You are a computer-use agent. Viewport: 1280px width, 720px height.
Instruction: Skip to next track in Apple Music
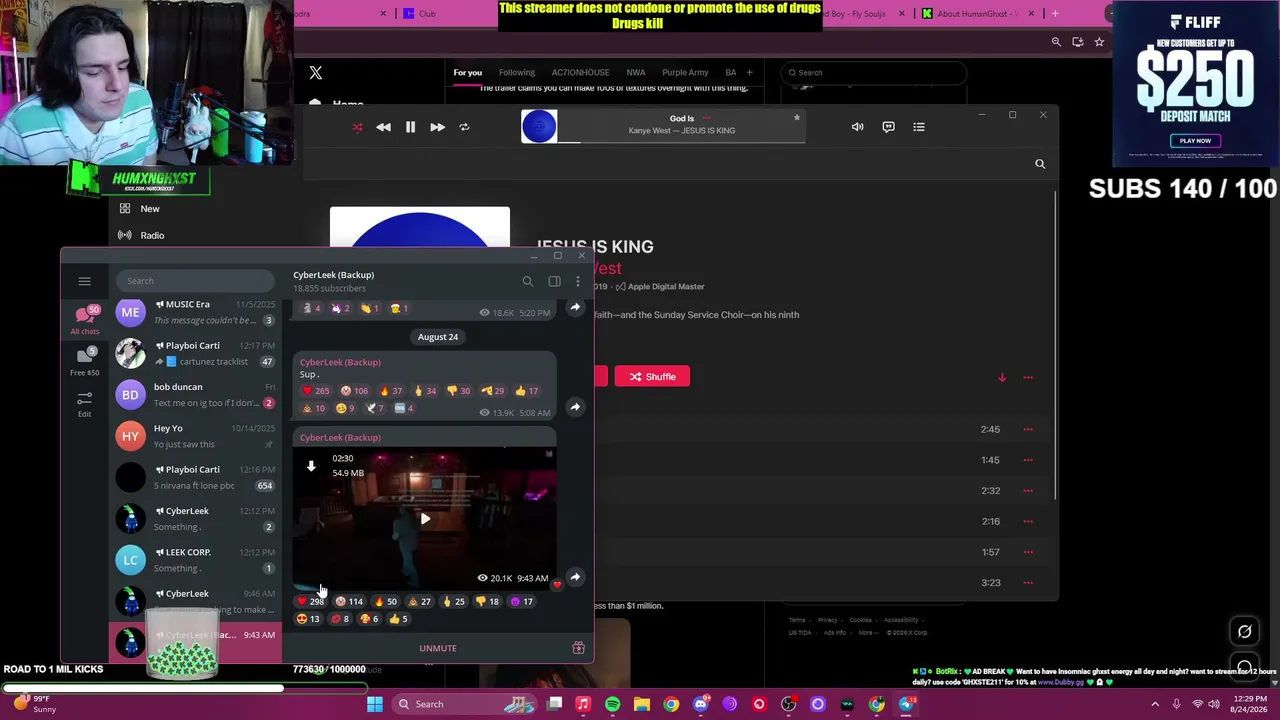click(x=437, y=127)
